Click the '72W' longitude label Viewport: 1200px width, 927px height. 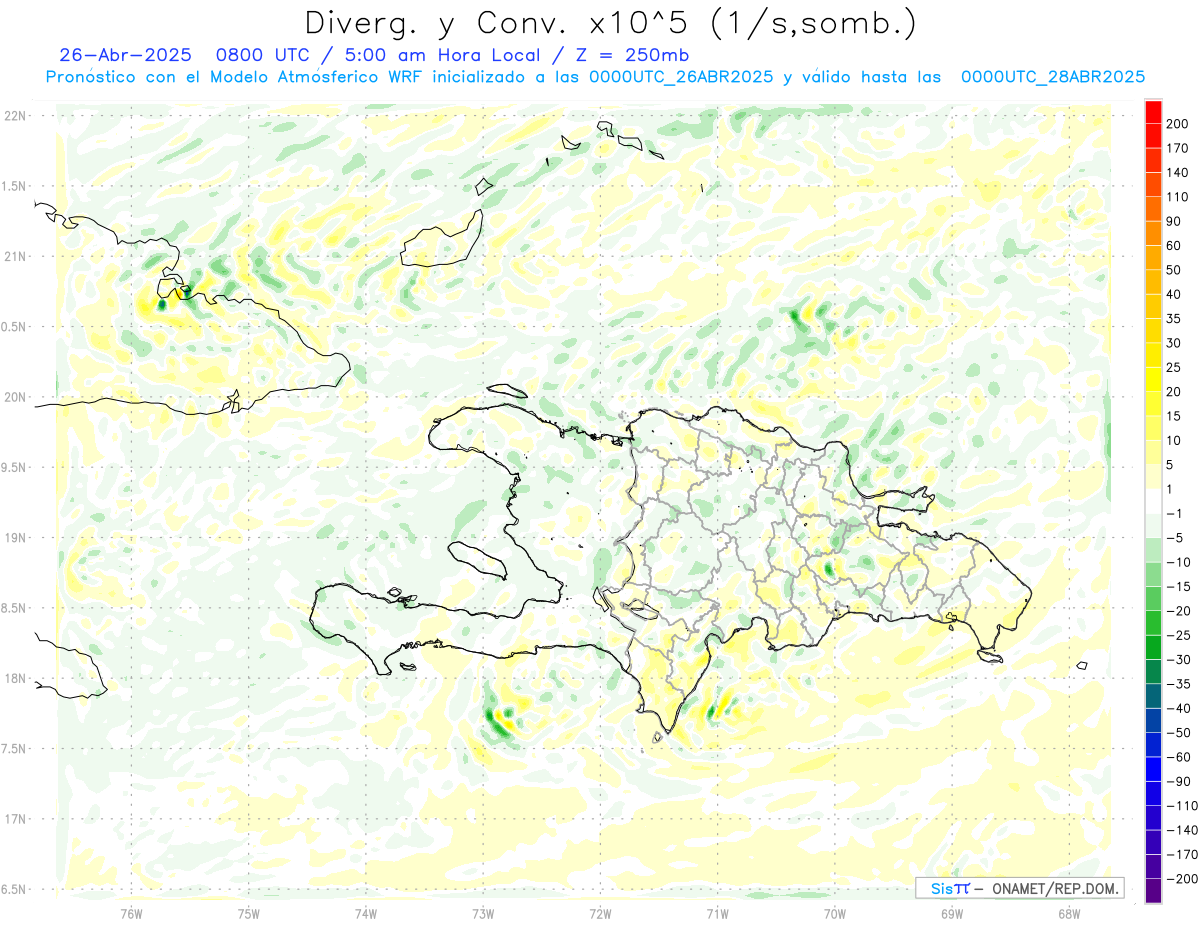click(x=600, y=913)
